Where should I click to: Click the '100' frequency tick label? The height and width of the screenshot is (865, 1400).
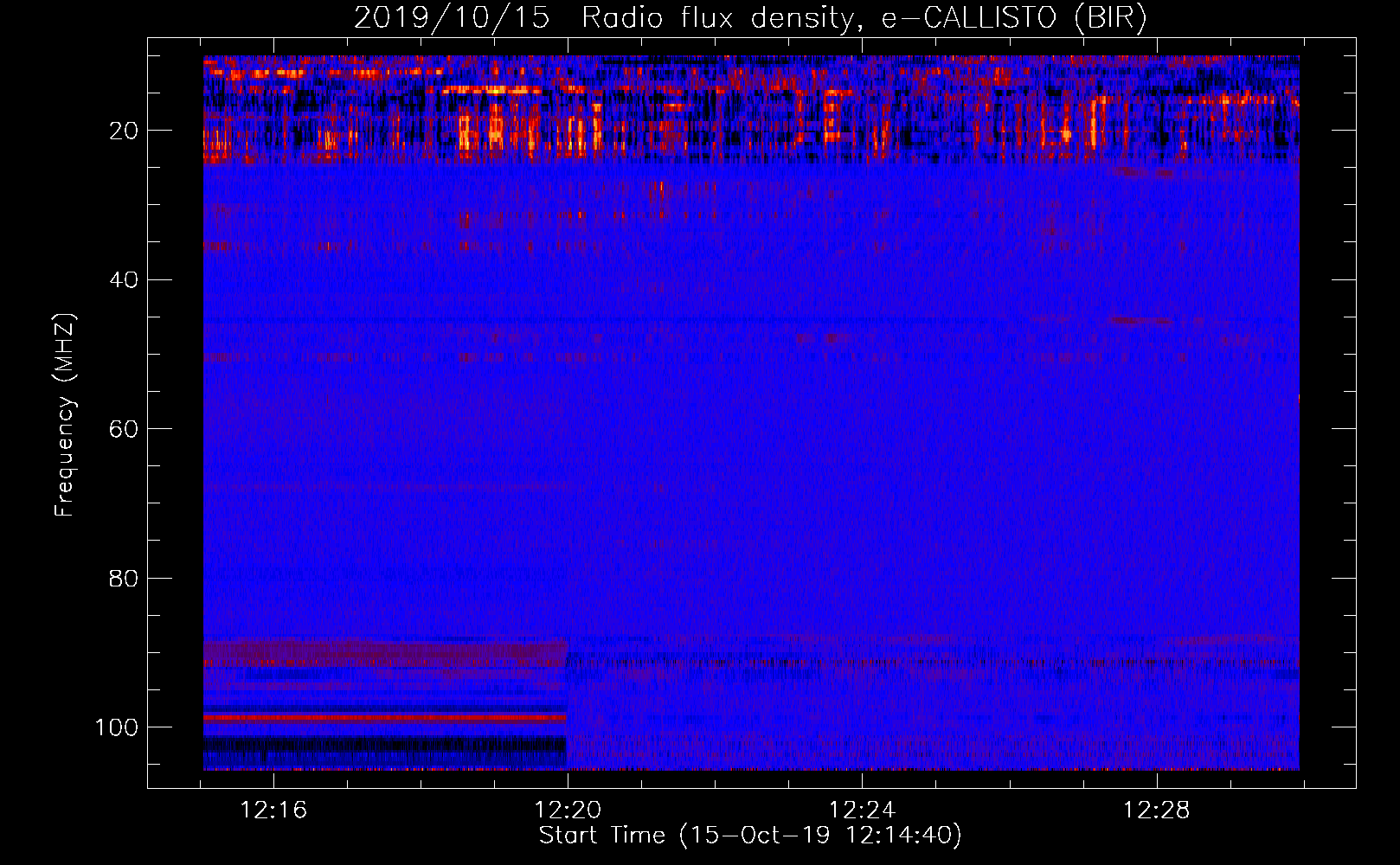point(117,727)
